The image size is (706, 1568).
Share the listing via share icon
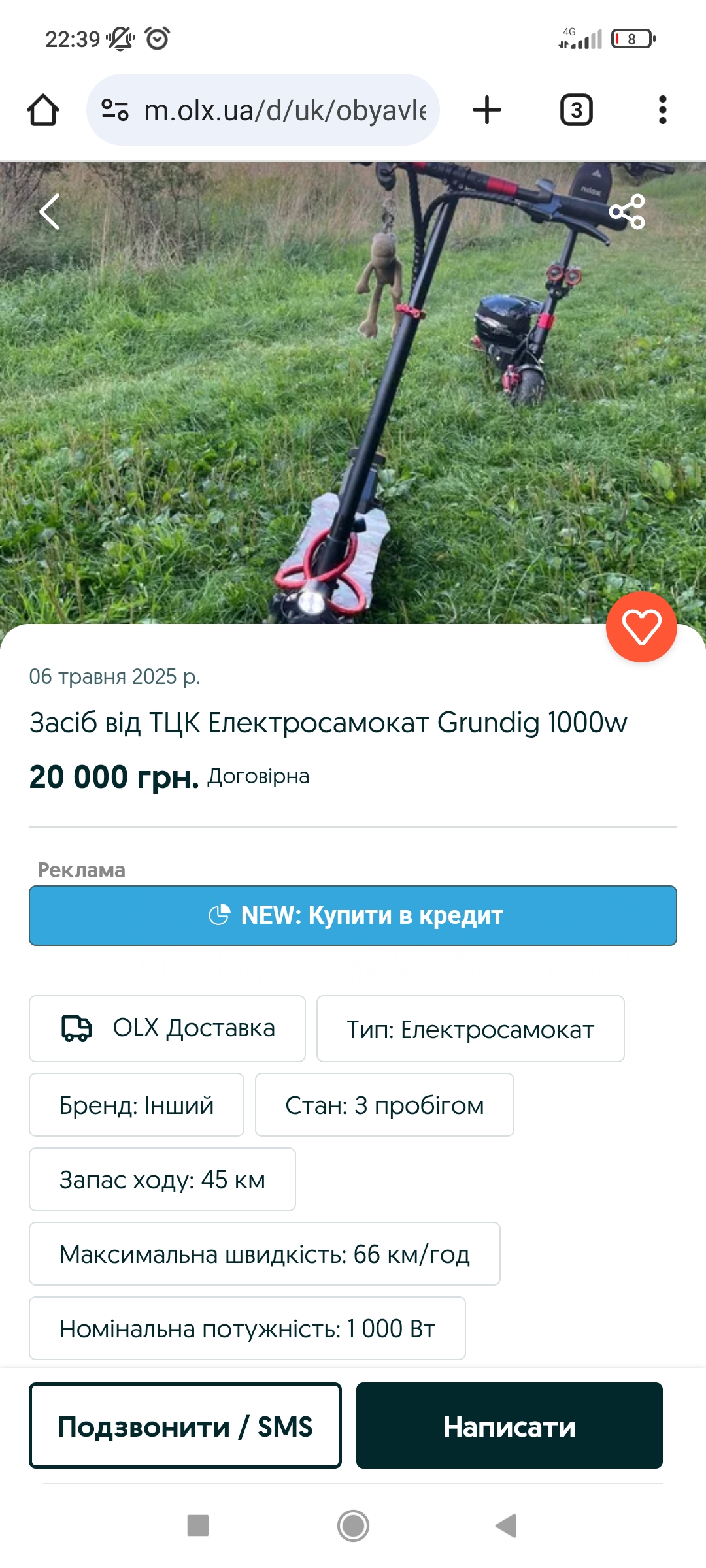tap(627, 212)
